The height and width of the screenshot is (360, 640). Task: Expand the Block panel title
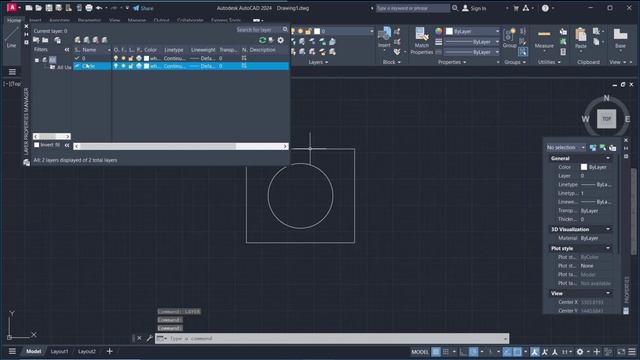point(391,62)
